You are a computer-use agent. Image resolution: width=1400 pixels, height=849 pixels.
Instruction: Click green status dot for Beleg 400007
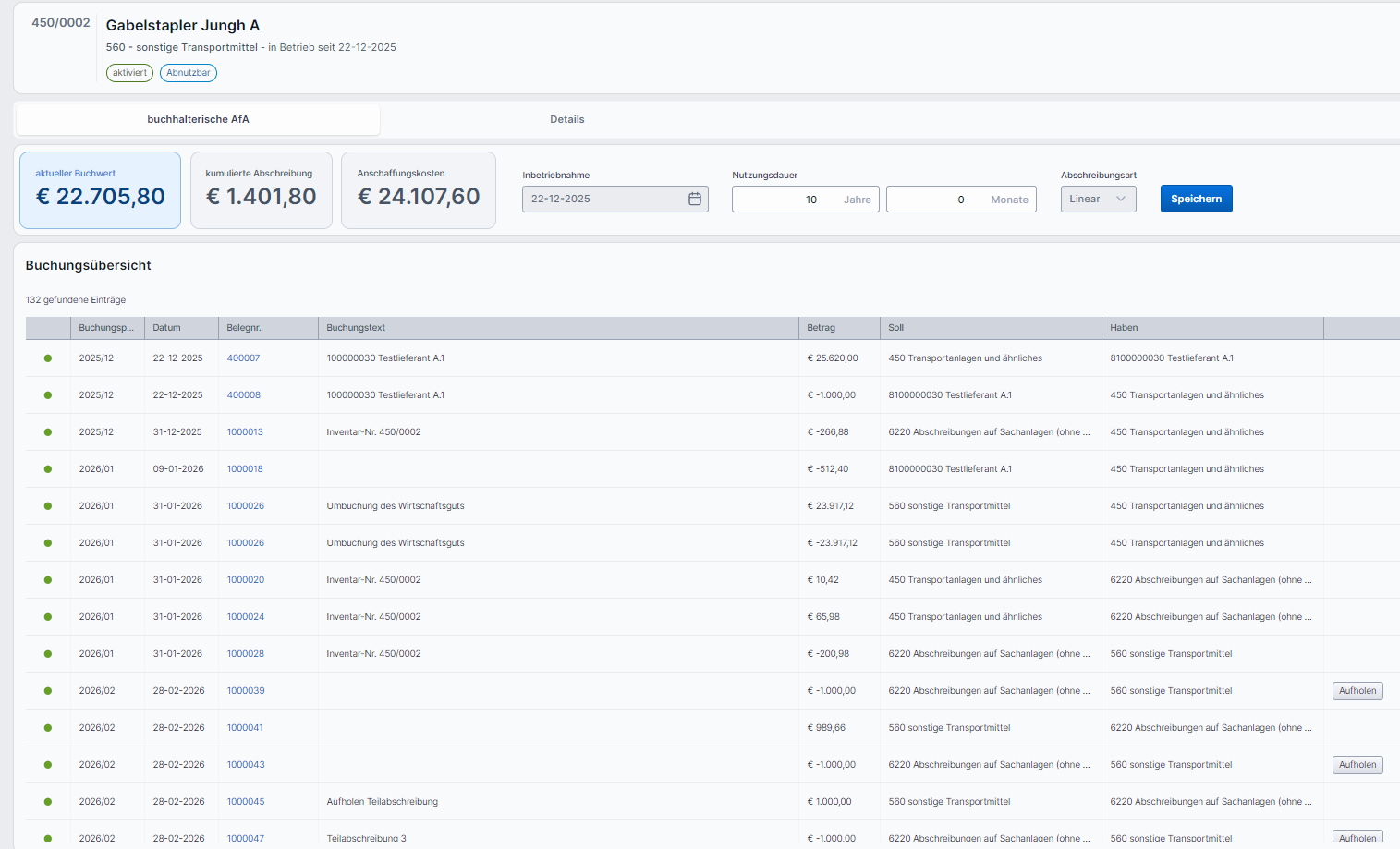[48, 358]
